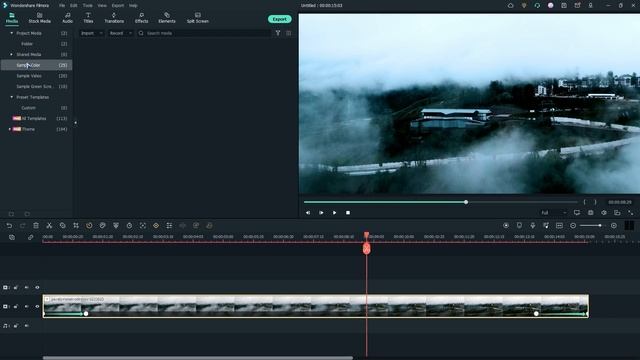Switch media panel to grid view icon

[289, 33]
